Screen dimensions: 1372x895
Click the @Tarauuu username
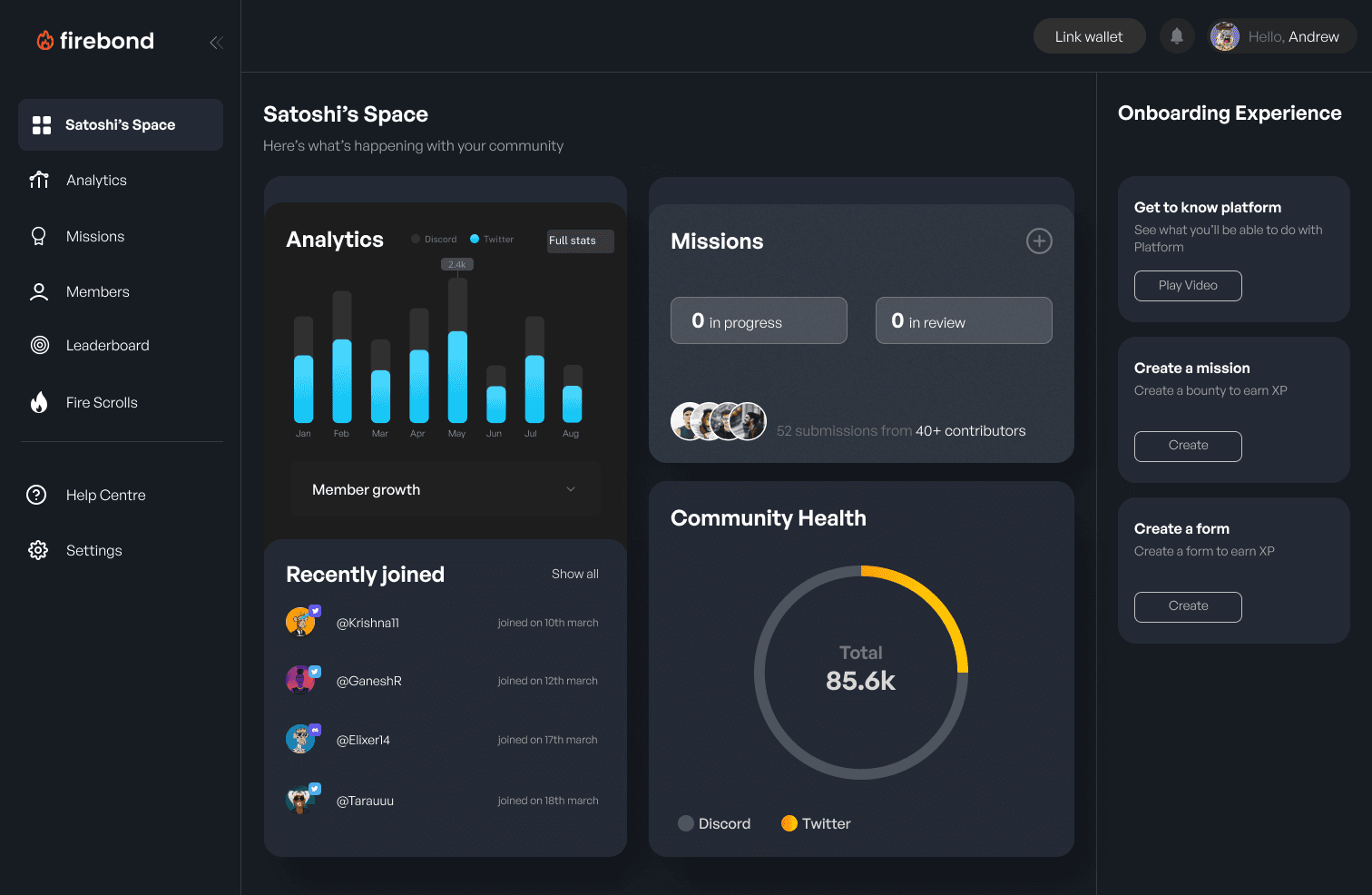365,801
